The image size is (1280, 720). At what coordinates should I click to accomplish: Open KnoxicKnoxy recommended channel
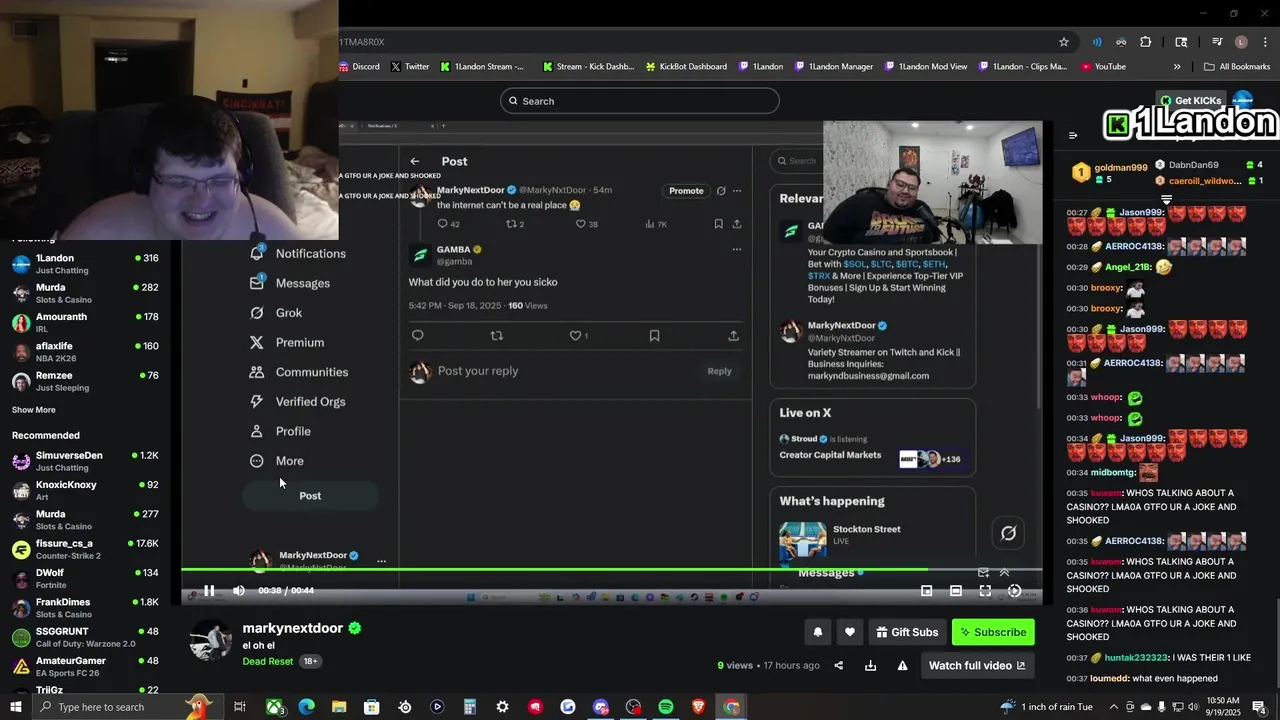click(x=85, y=490)
